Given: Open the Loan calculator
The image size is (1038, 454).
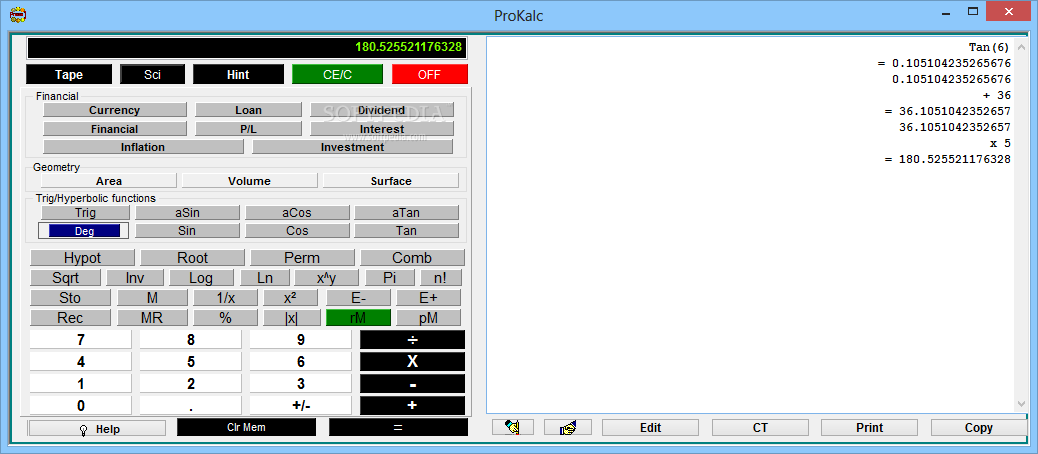Looking at the screenshot, I should pos(248,110).
